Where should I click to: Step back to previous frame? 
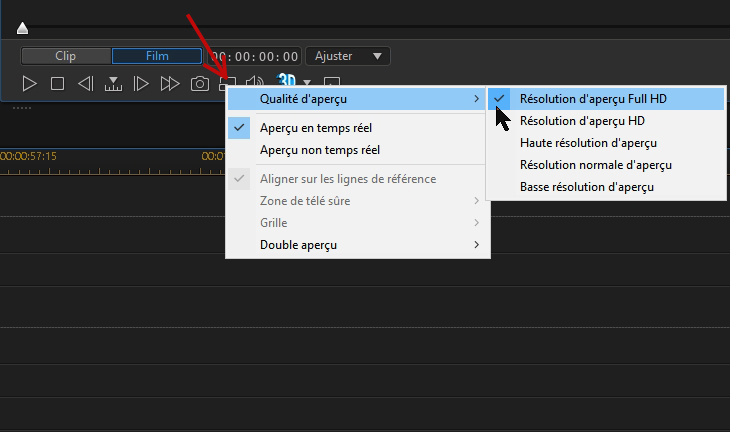click(85, 84)
